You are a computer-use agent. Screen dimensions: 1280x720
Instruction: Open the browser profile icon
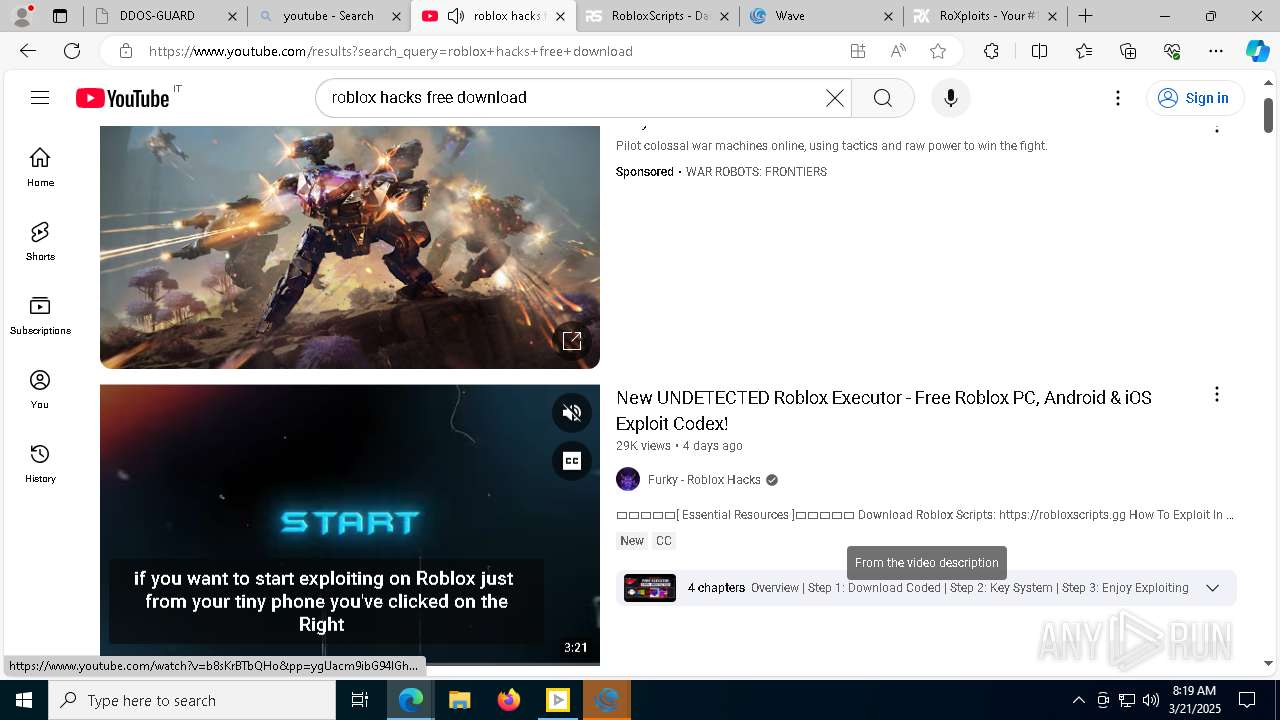(23, 14)
